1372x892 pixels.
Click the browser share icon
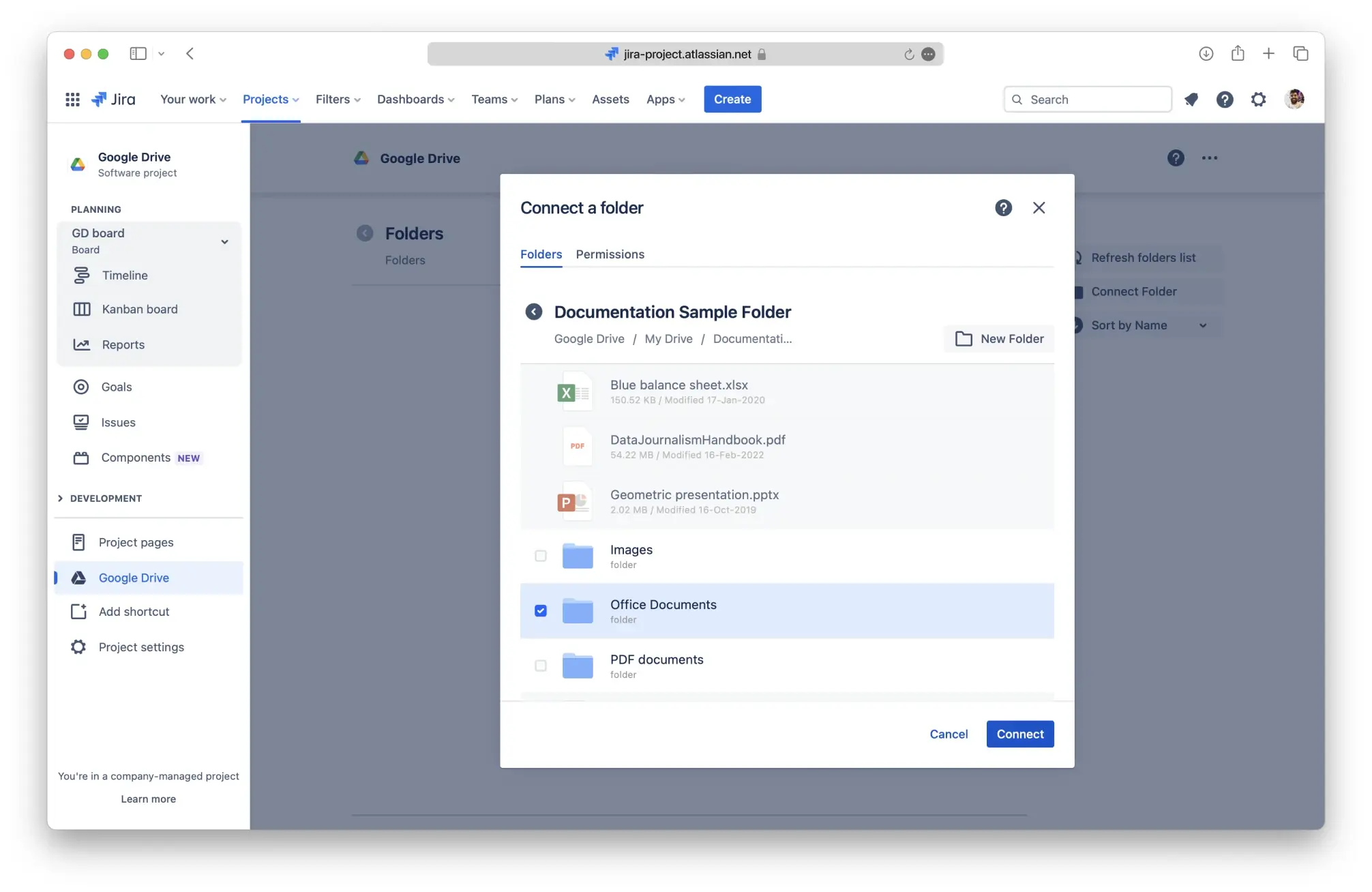pos(1238,53)
